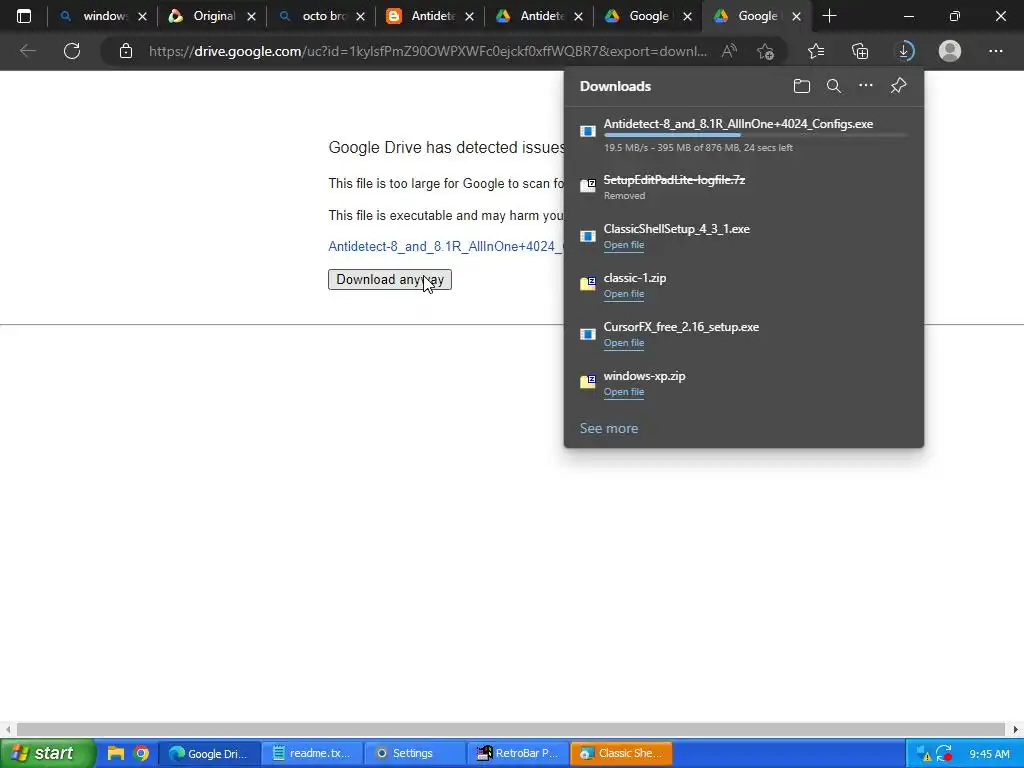This screenshot has height=768, width=1024.
Task: Open file for CursorFX_free_2.16_setup.exe
Action: pyautogui.click(x=624, y=343)
